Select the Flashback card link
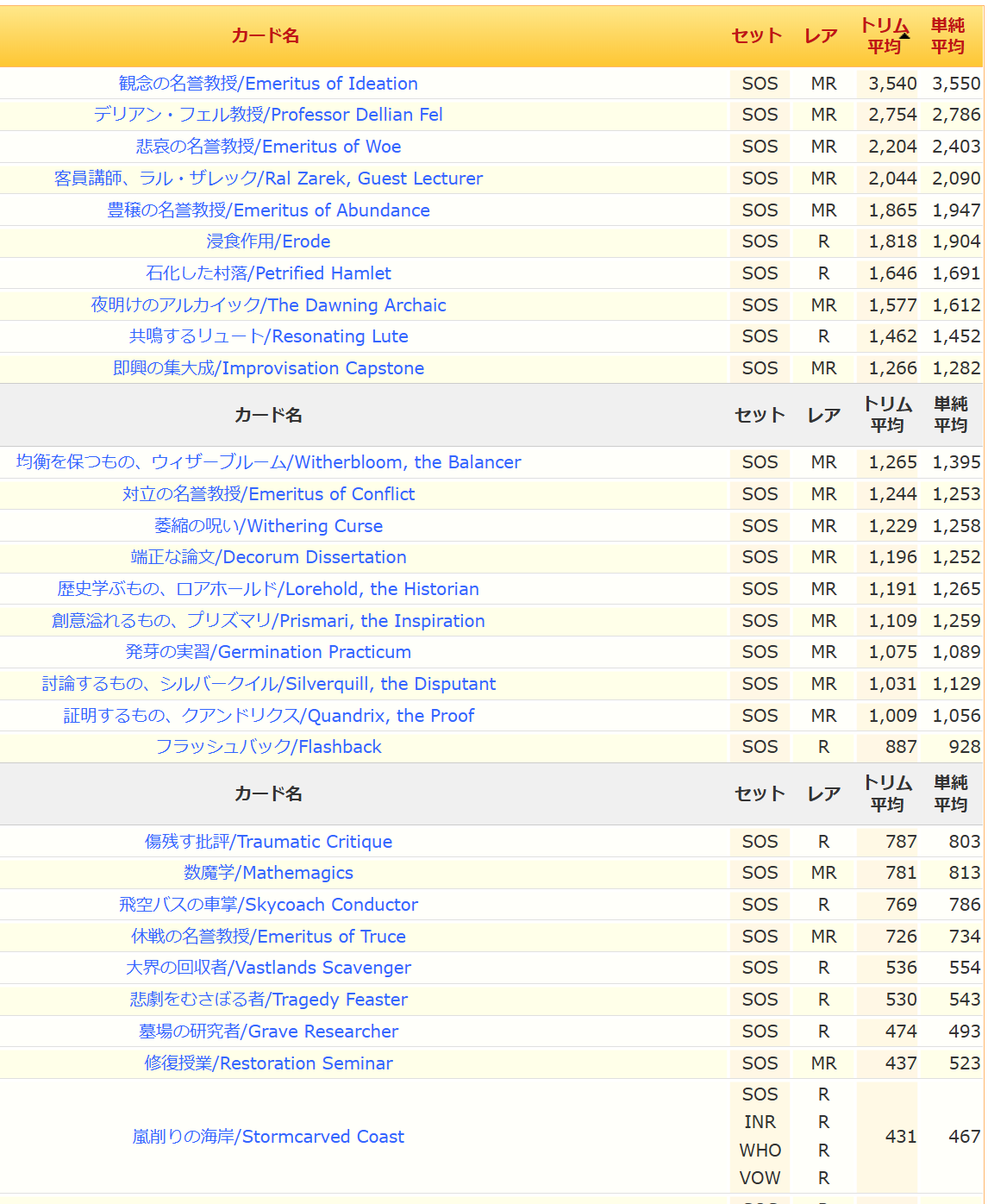Image resolution: width=988 pixels, height=1204 pixels. 268,747
